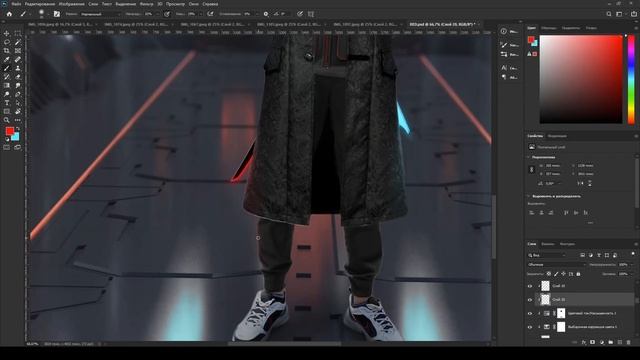Image resolution: width=640 pixels, height=360 pixels.
Task: Select the Brush tool in toolbar
Action: coord(7,68)
